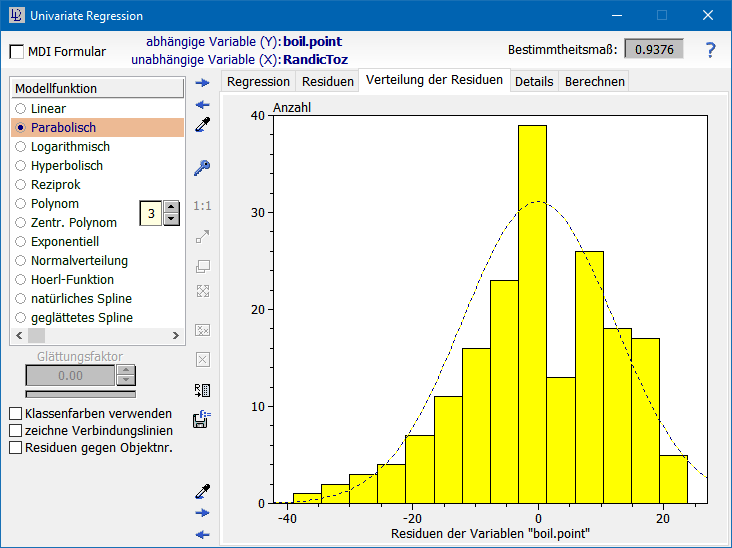Open the Details tab
This screenshot has height=548, width=732.
click(533, 82)
